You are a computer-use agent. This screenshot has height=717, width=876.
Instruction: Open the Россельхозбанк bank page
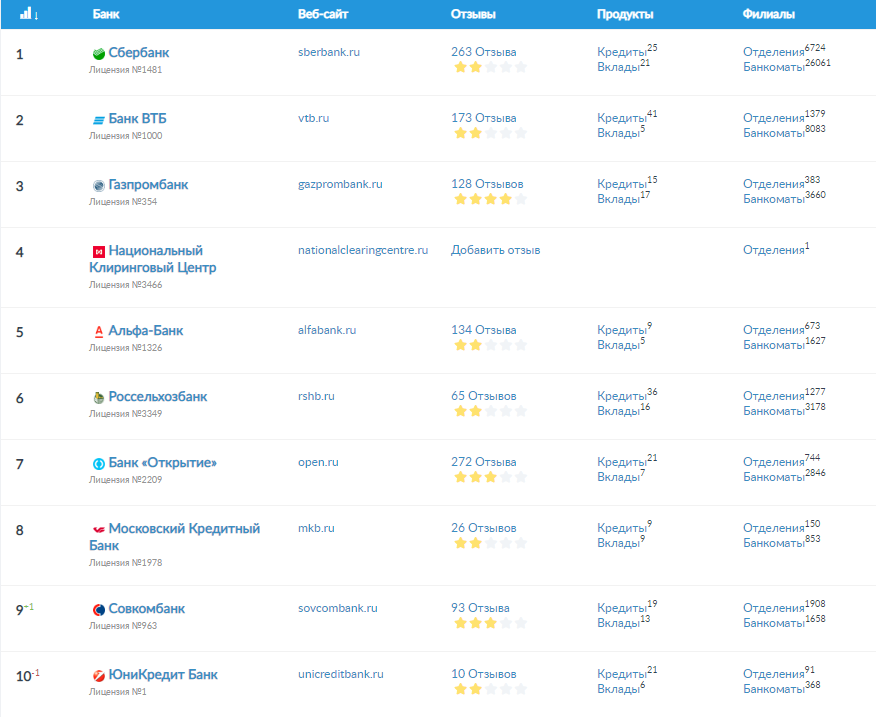[x=158, y=397]
